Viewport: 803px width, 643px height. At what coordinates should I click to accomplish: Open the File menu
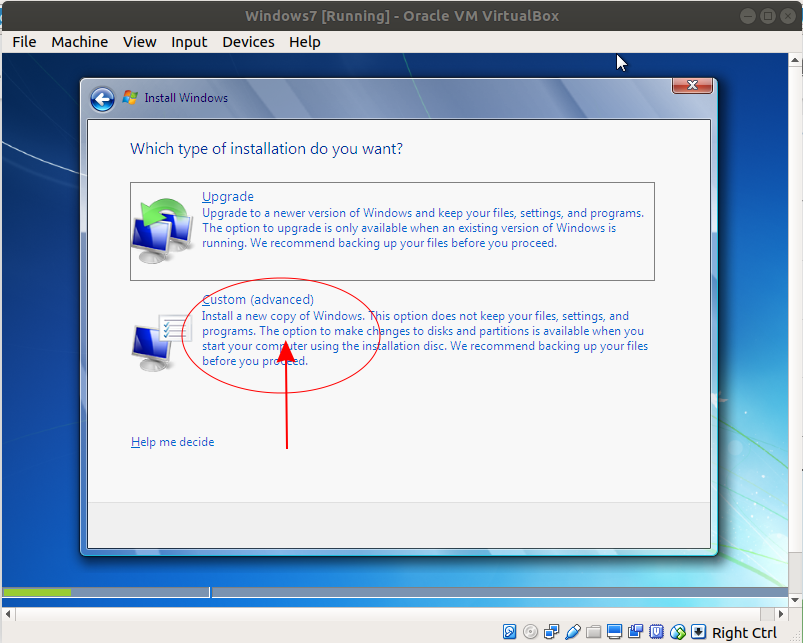tap(24, 42)
